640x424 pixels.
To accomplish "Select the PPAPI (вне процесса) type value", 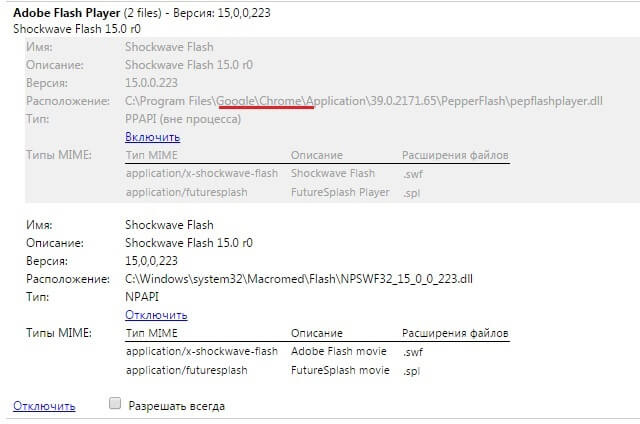I will (183, 119).
